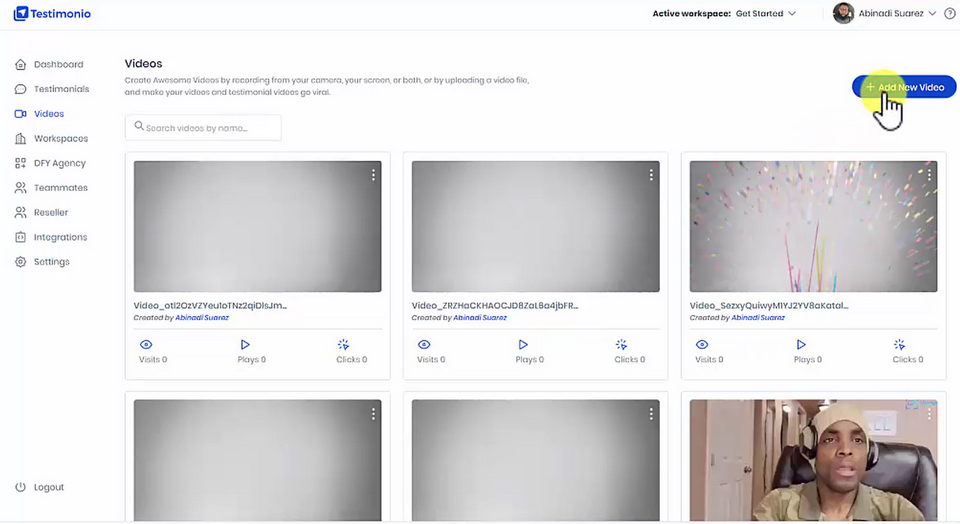Go to Dashboard in the sidebar
Image resolution: width=960 pixels, height=524 pixels.
59,64
